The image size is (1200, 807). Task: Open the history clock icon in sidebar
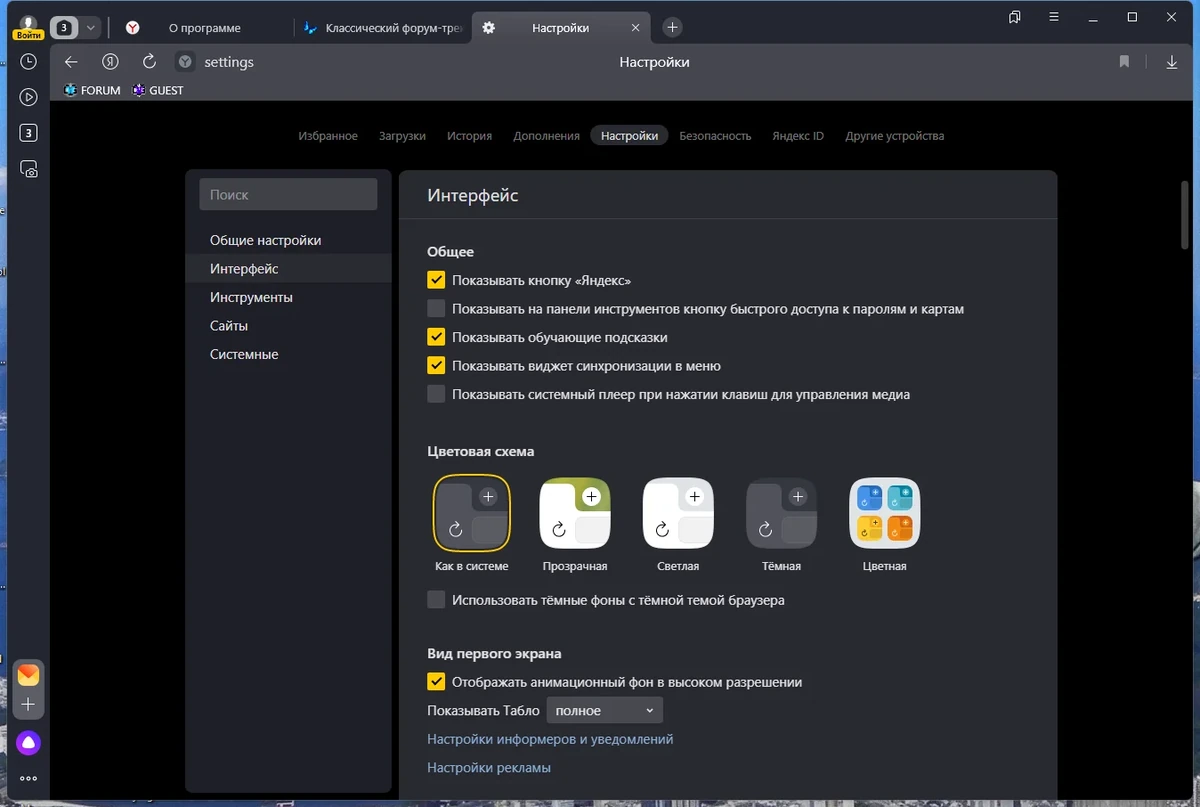[x=29, y=62]
